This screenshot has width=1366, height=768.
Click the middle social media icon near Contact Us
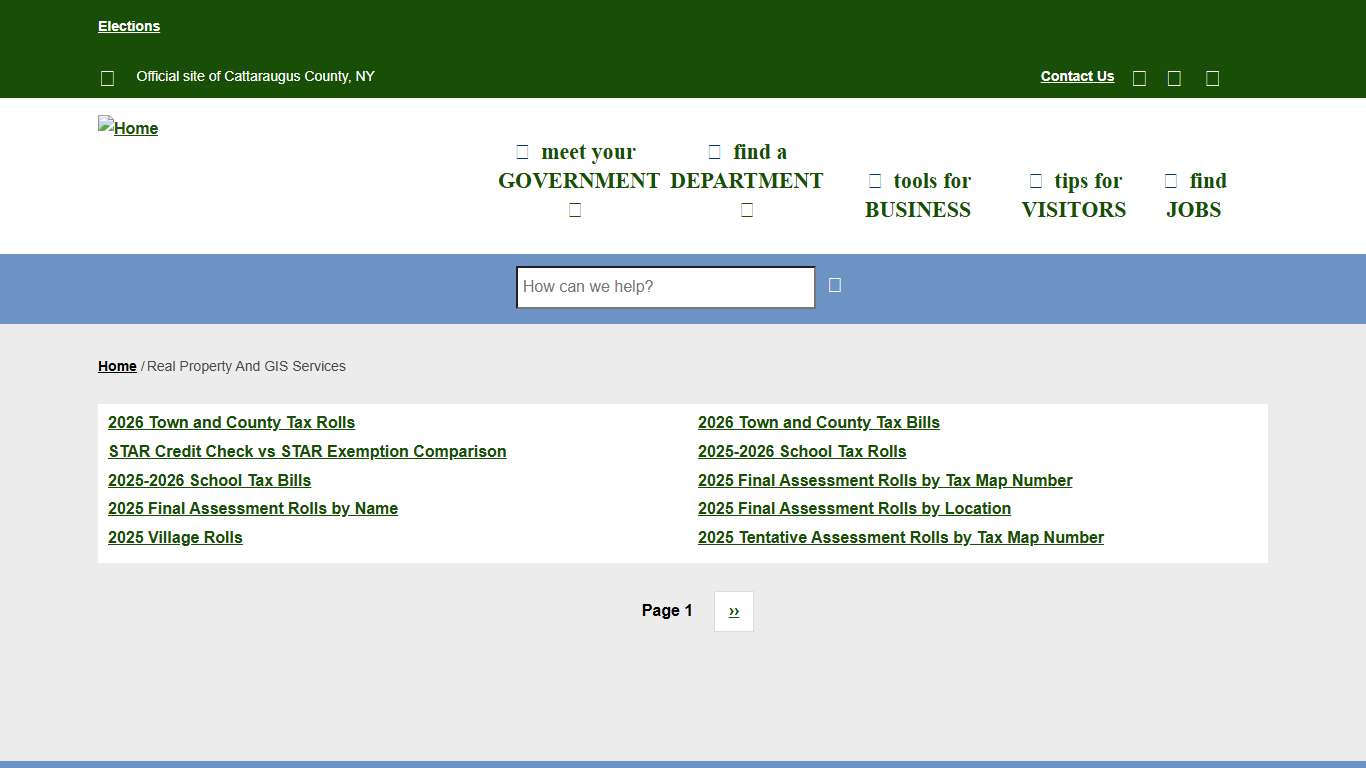(1174, 77)
